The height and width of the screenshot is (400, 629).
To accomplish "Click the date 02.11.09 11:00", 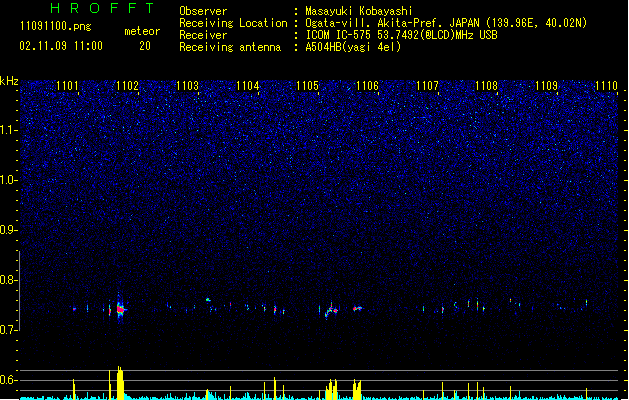I will pos(61,46).
